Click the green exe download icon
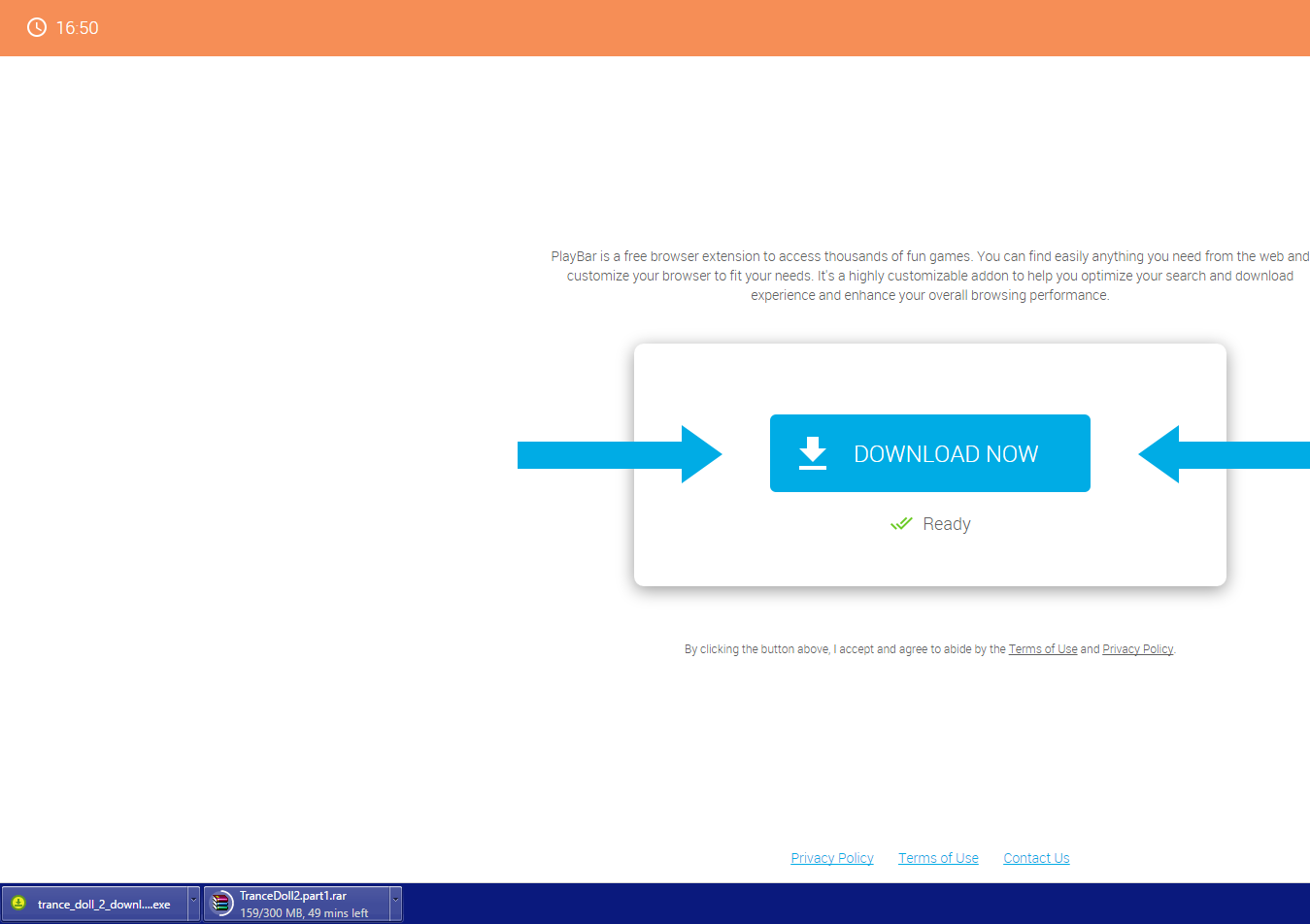The image size is (1310, 924). (18, 903)
